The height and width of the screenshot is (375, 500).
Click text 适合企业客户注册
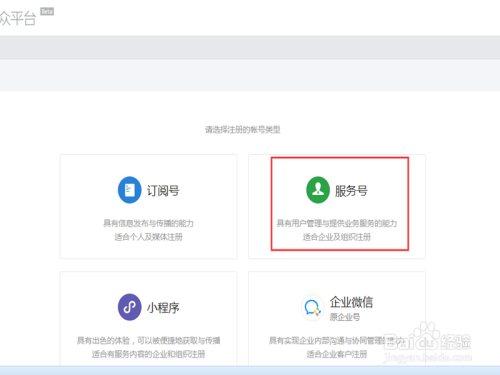tap(337, 354)
